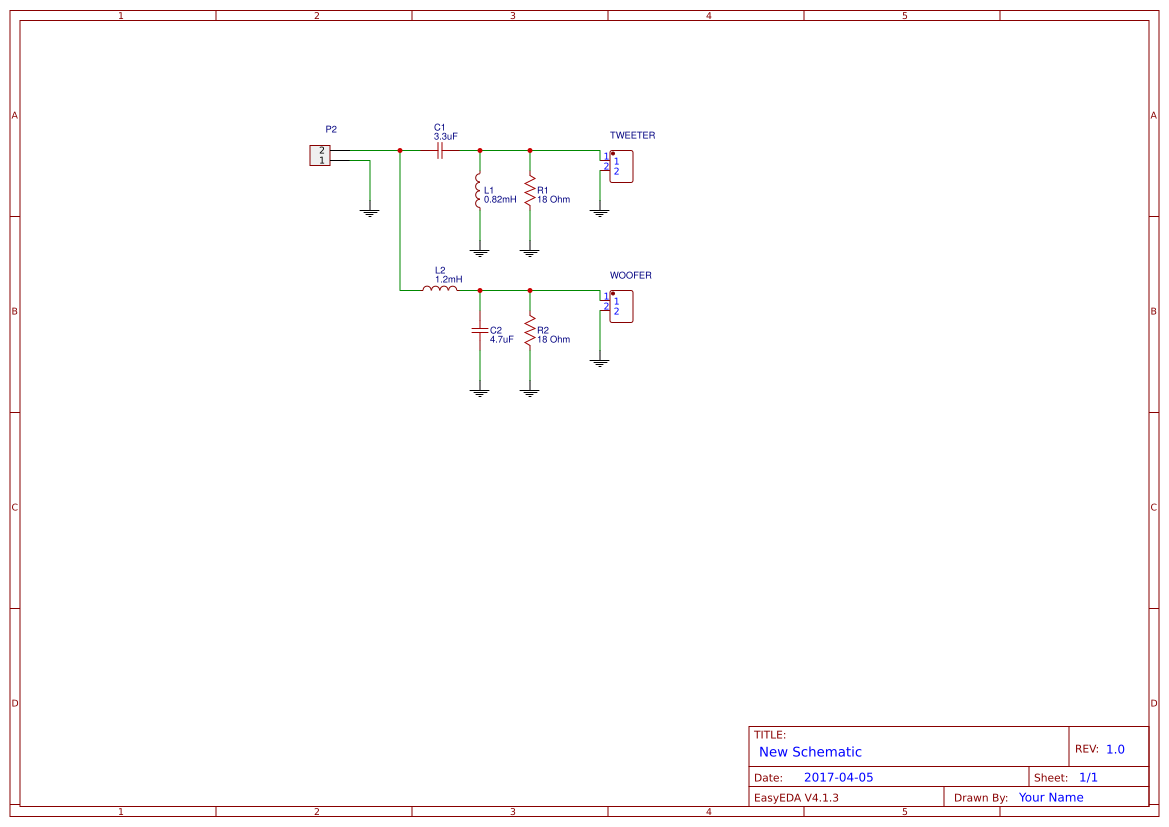Screen dimensions: 1169x827
Task: Click the 'Your Name' drawn-by text
Action: point(1049,797)
